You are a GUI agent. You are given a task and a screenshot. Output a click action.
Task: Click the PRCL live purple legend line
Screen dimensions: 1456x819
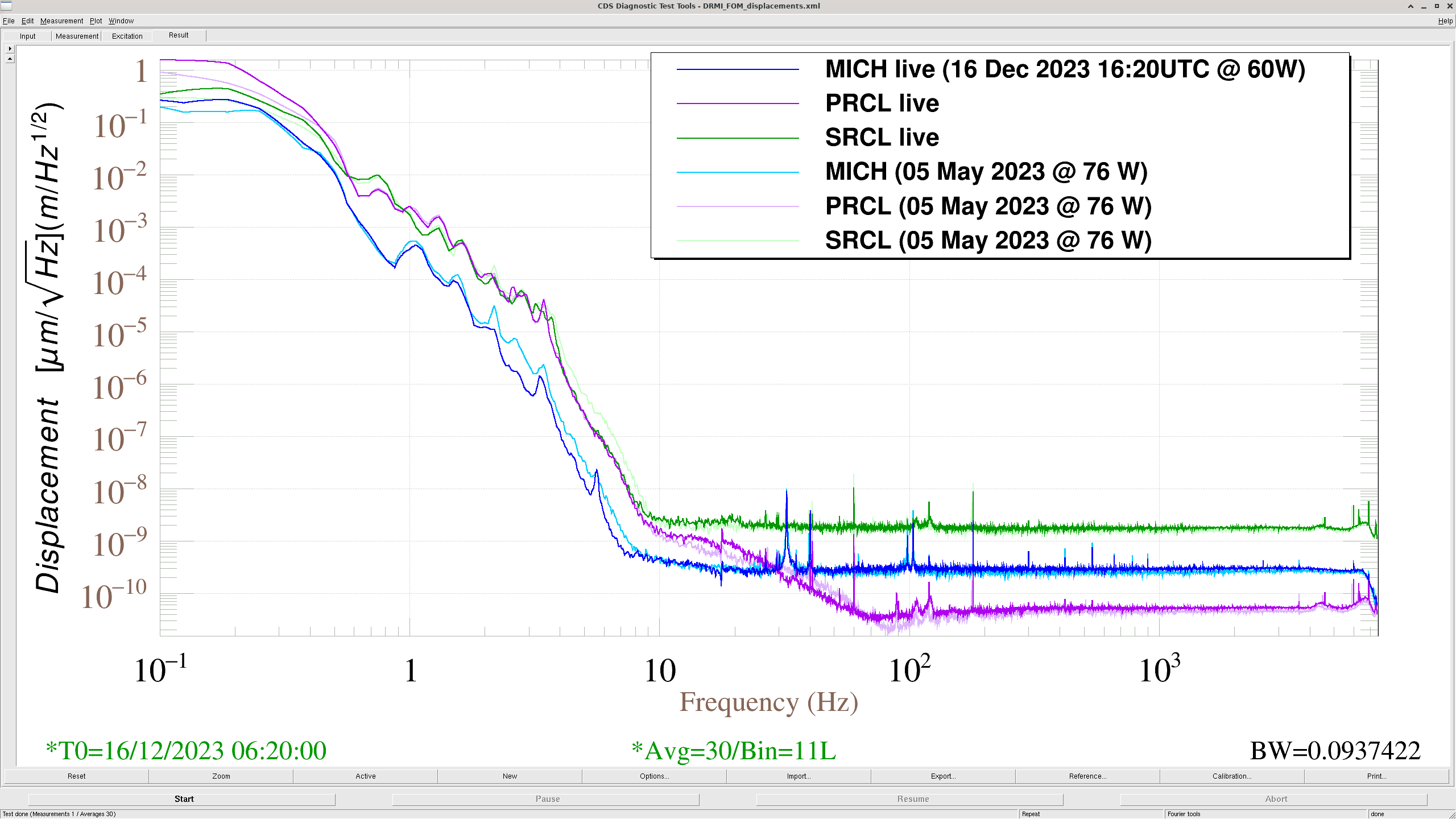click(738, 104)
